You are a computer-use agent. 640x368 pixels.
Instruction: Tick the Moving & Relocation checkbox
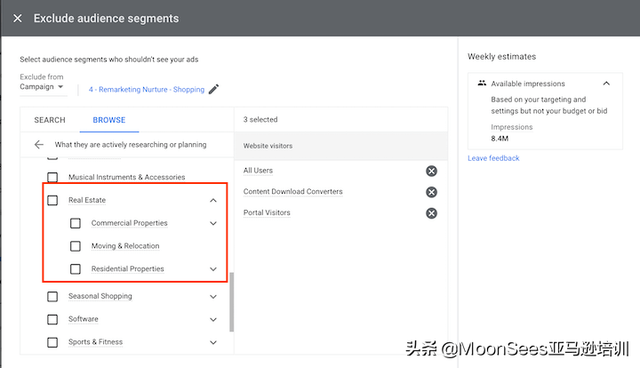[x=75, y=246]
